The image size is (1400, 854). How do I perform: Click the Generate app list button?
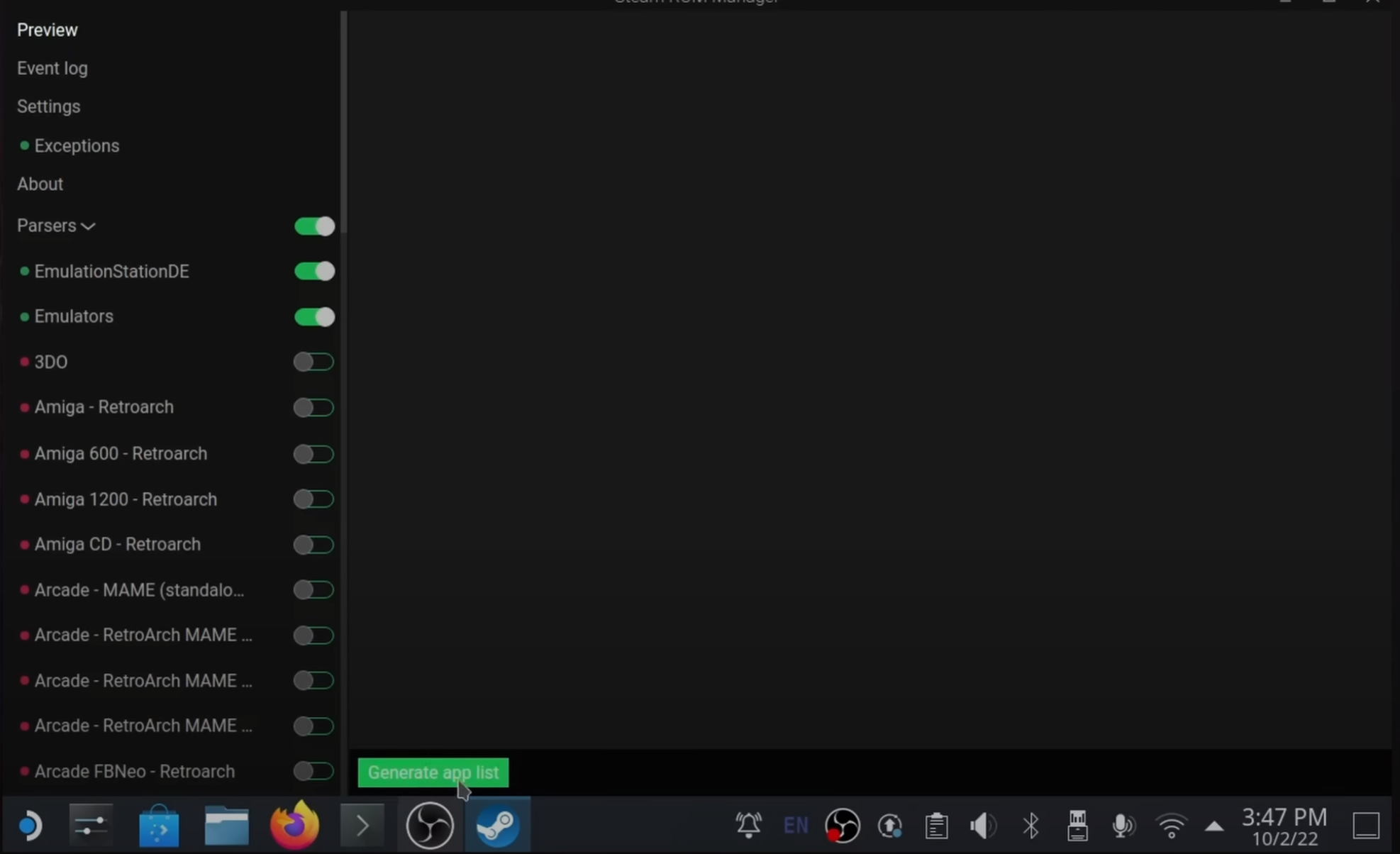(433, 772)
